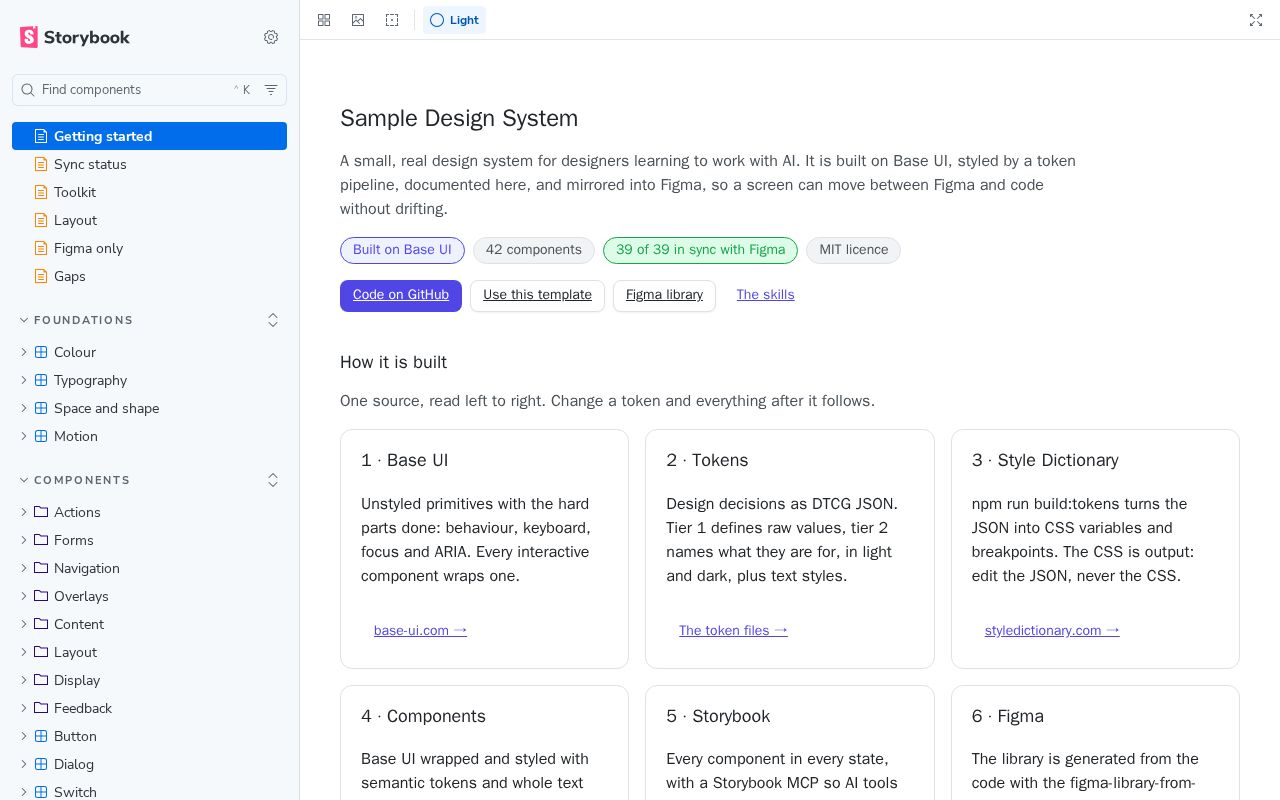Viewport: 1280px width, 800px height.
Task: Open the base-ui.com link
Action: point(420,630)
